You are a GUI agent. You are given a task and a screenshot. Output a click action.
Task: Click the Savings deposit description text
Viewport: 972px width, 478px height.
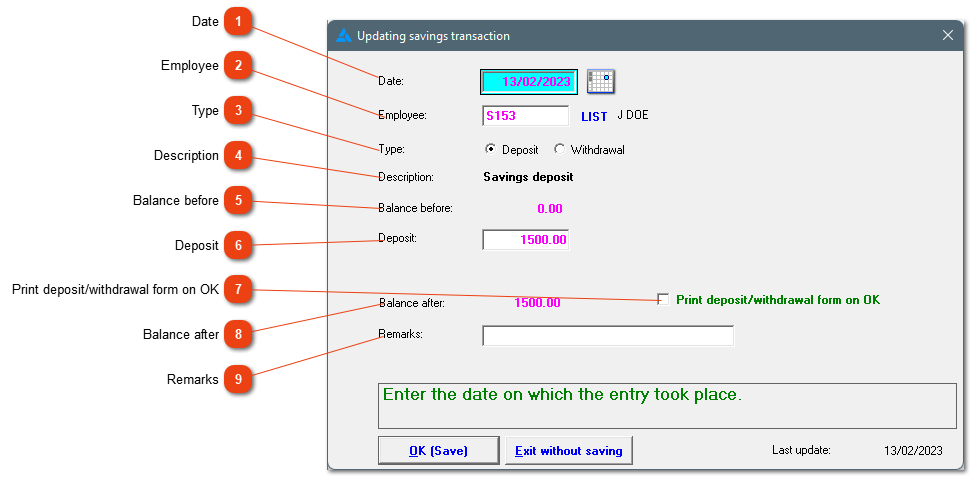click(528, 177)
